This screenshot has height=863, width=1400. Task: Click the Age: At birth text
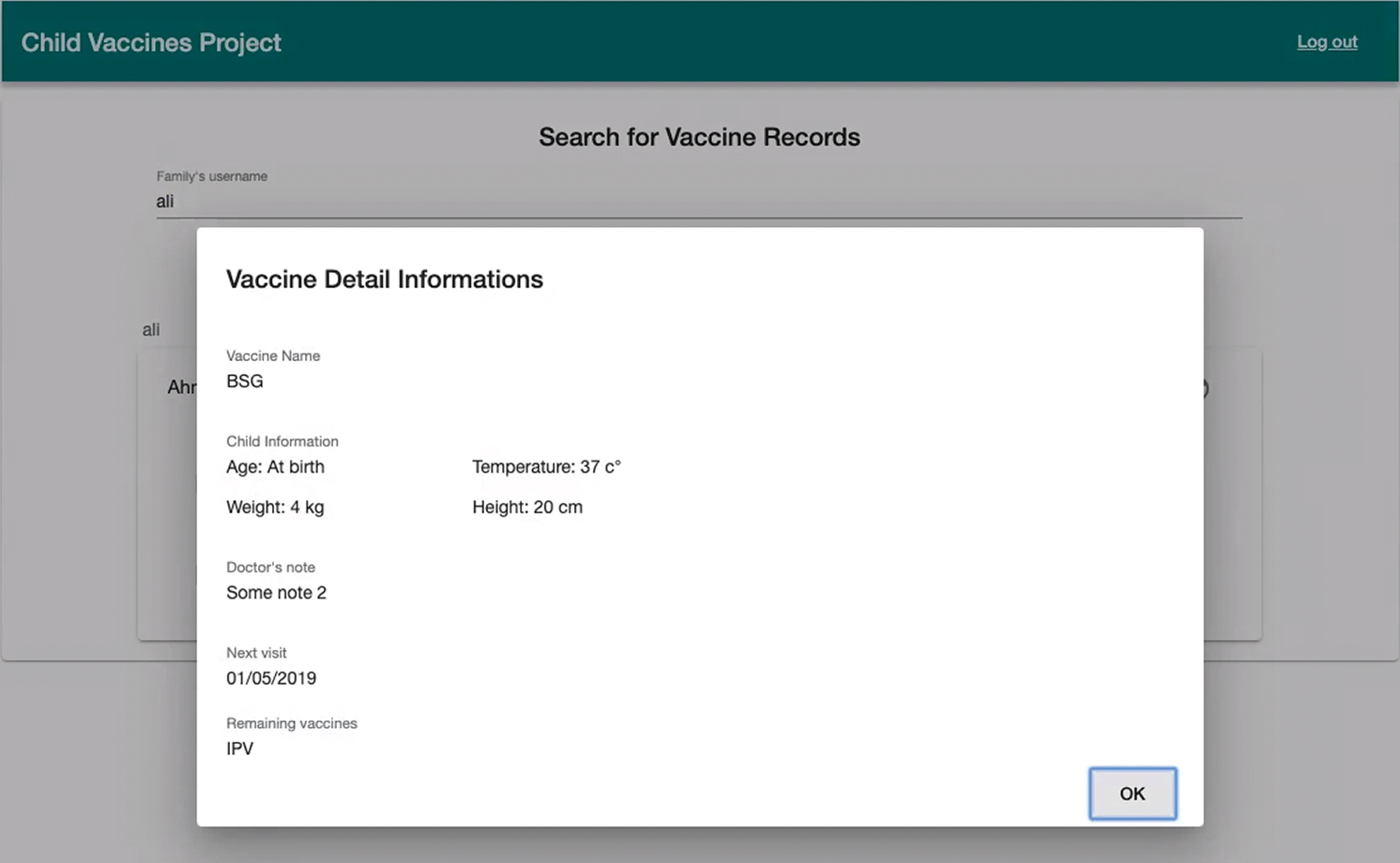coord(275,467)
